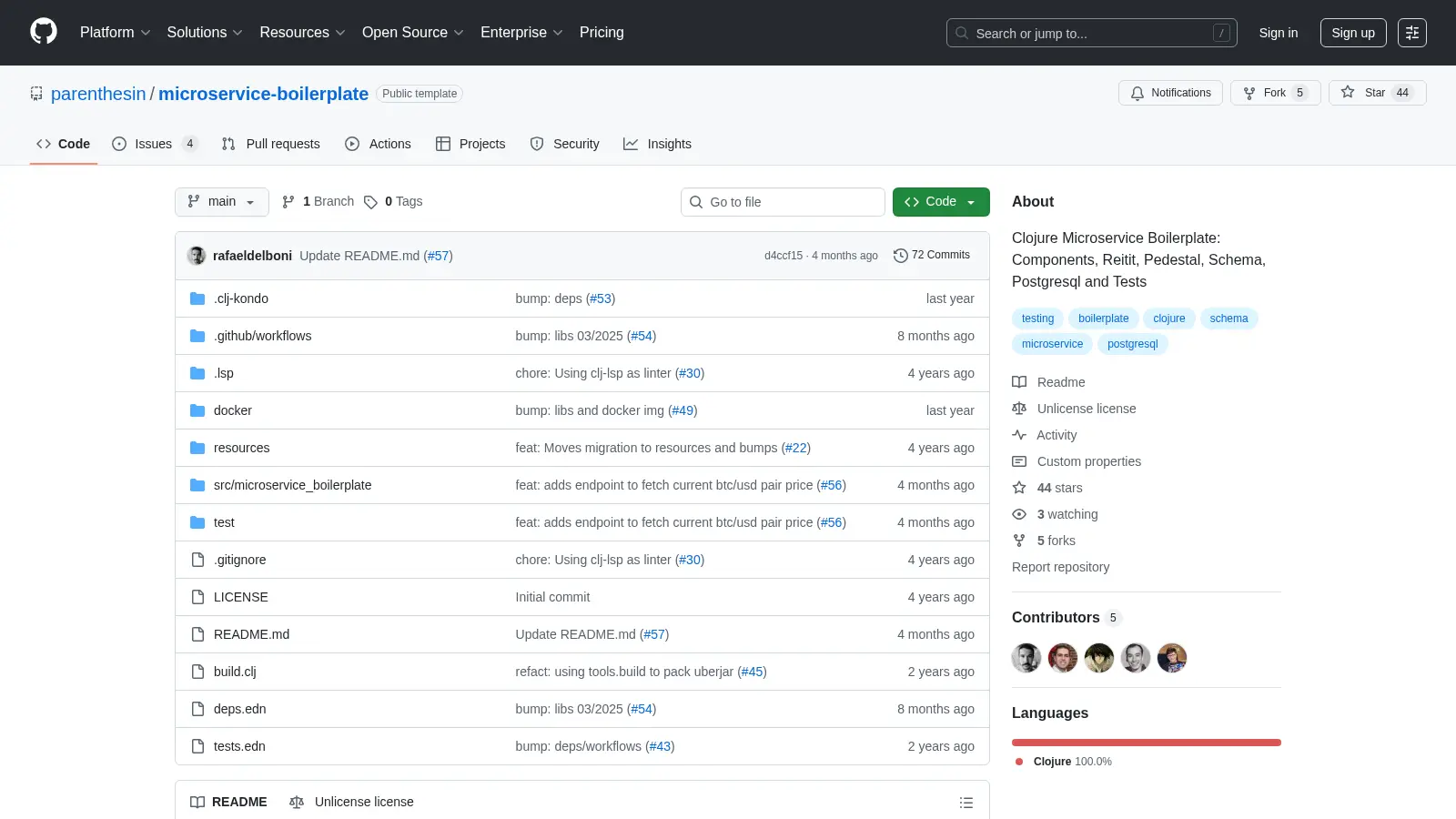1456x819 pixels.
Task: Click the star icon beside 44 stars
Action: click(1019, 488)
